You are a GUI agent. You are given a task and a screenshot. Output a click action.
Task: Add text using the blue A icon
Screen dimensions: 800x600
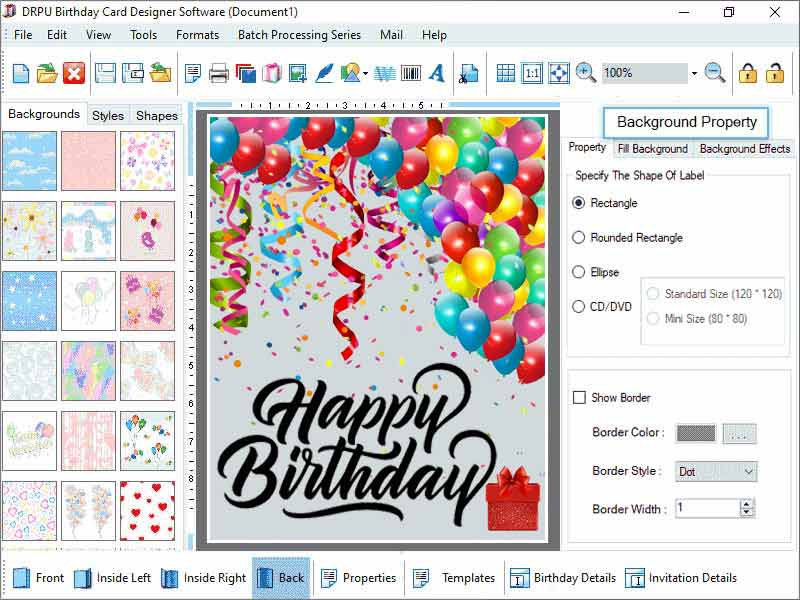point(436,72)
